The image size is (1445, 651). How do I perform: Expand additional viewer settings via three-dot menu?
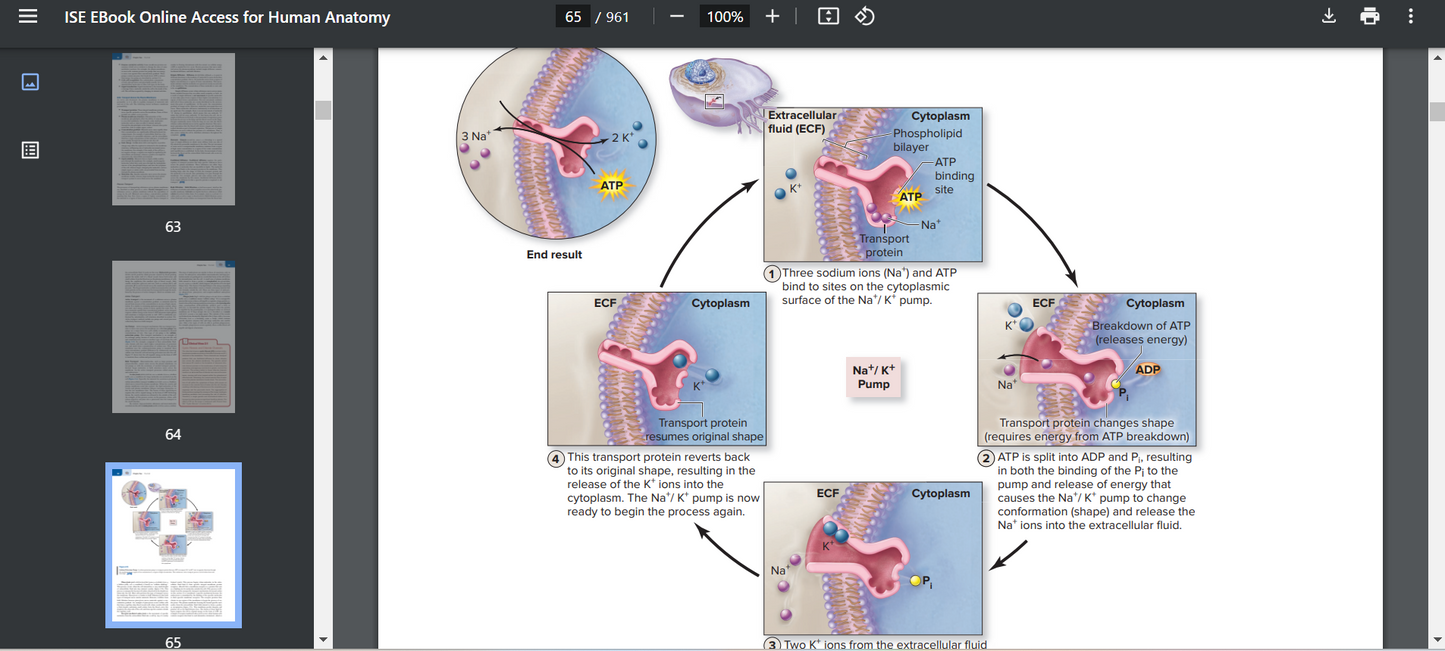[x=1411, y=16]
